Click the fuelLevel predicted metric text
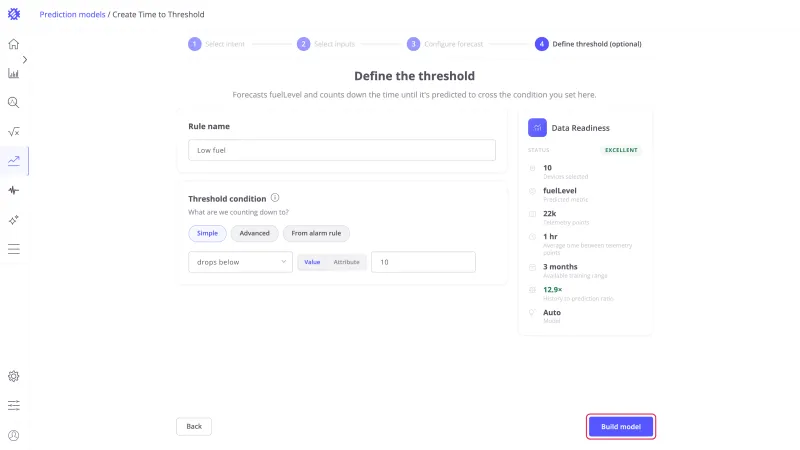The width and height of the screenshot is (800, 450). (x=560, y=190)
